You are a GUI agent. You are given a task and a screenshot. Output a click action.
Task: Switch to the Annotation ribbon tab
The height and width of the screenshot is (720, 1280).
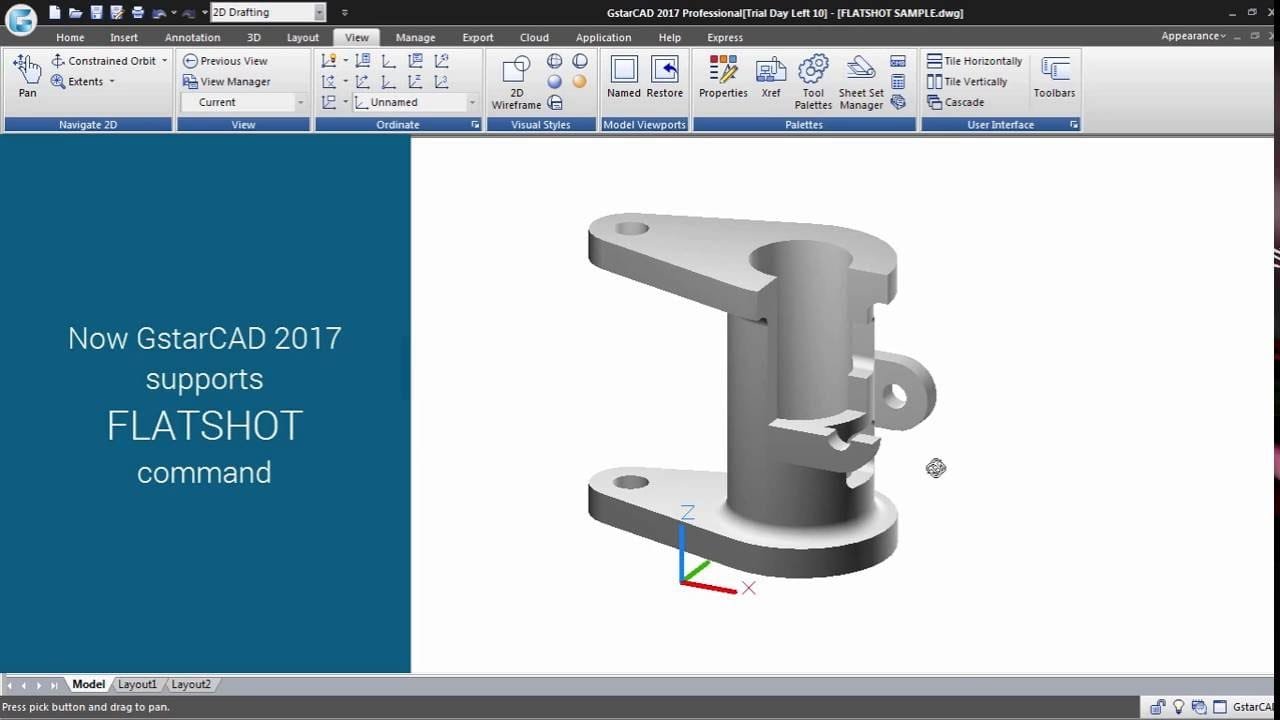(x=192, y=38)
